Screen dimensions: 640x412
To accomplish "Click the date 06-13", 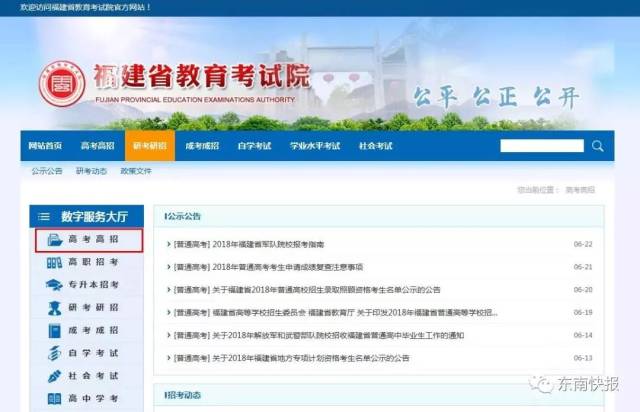I will click(583, 358).
